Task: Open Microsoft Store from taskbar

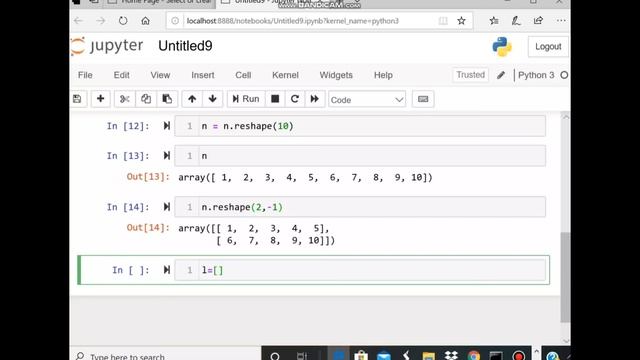Action: [361, 356]
